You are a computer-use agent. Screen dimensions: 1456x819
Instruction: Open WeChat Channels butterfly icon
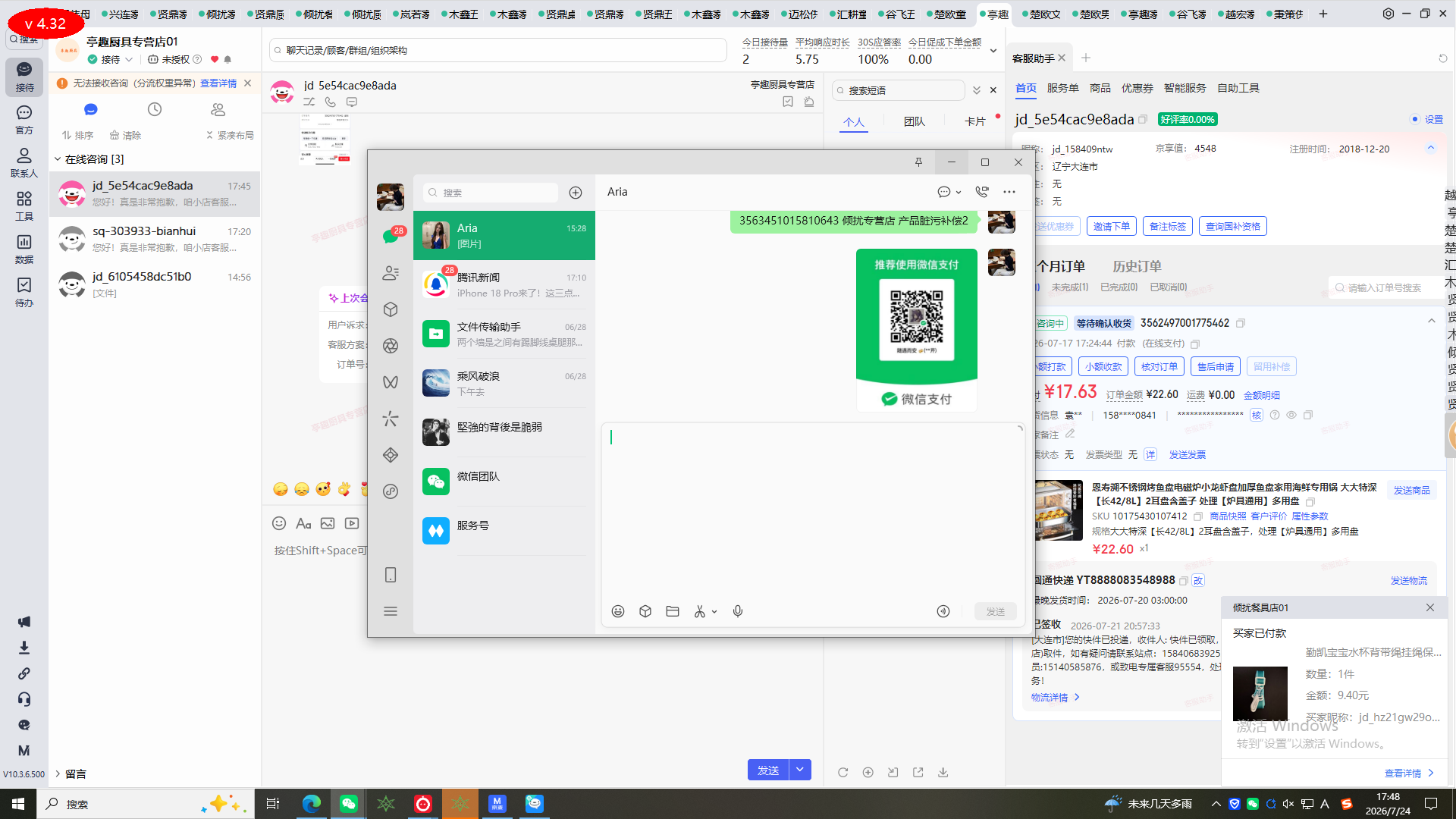(391, 382)
